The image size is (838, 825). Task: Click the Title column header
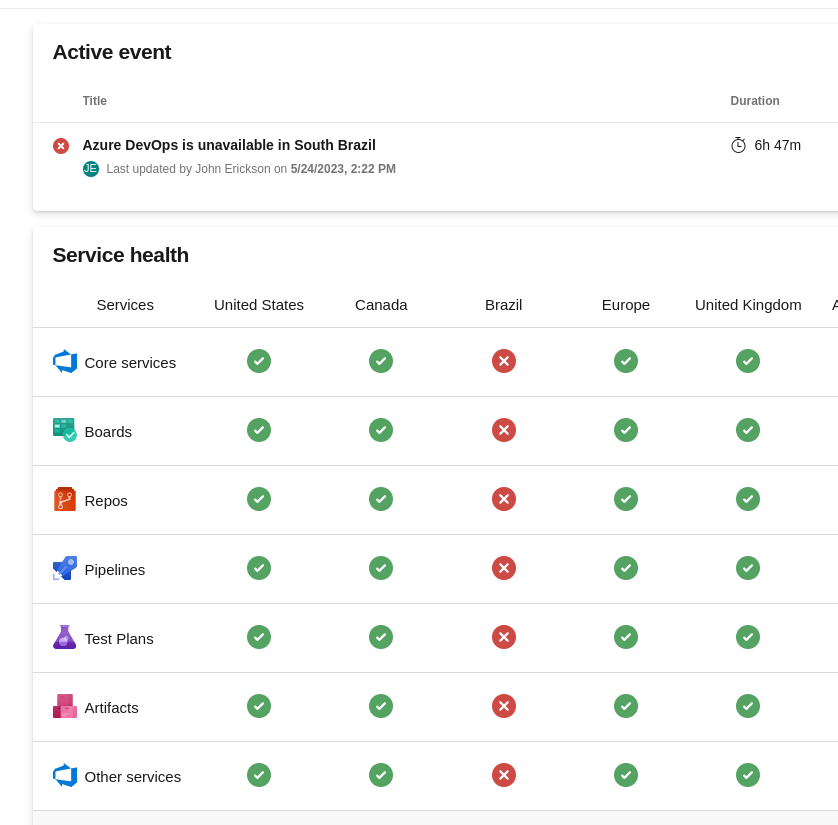pos(95,101)
